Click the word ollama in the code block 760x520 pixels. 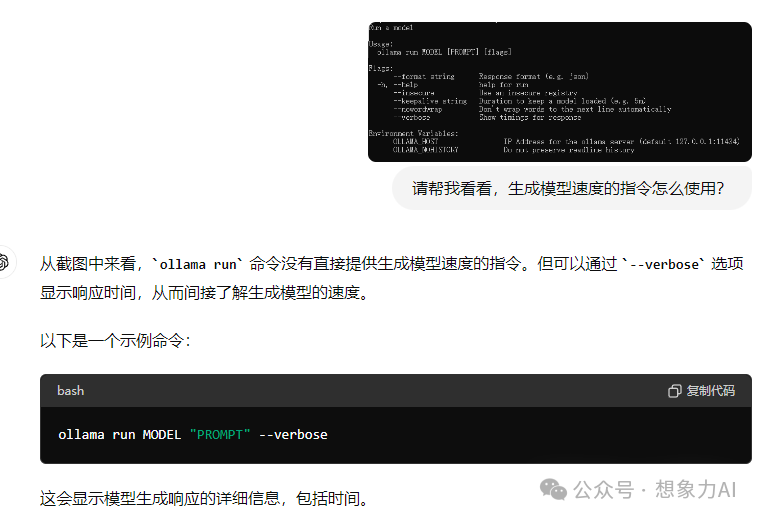coord(81,435)
